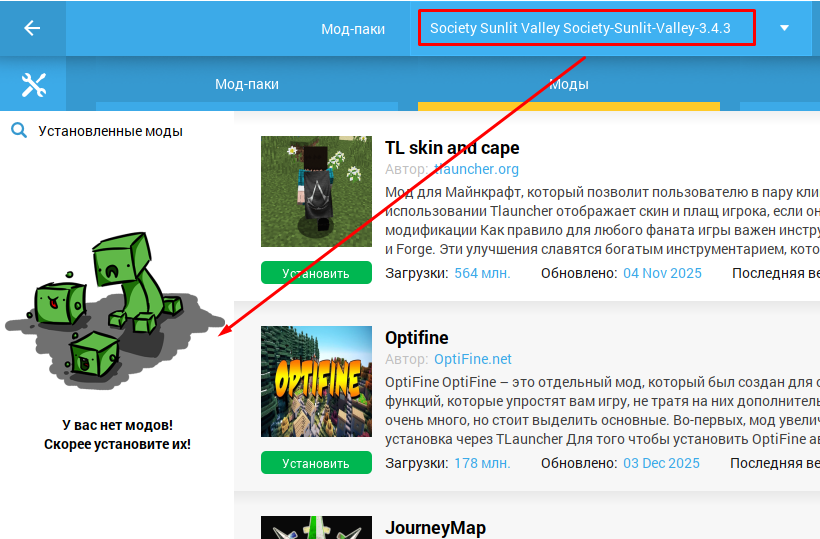Install the TL skin and cape mod
This screenshot has height=539, width=820.
(316, 273)
